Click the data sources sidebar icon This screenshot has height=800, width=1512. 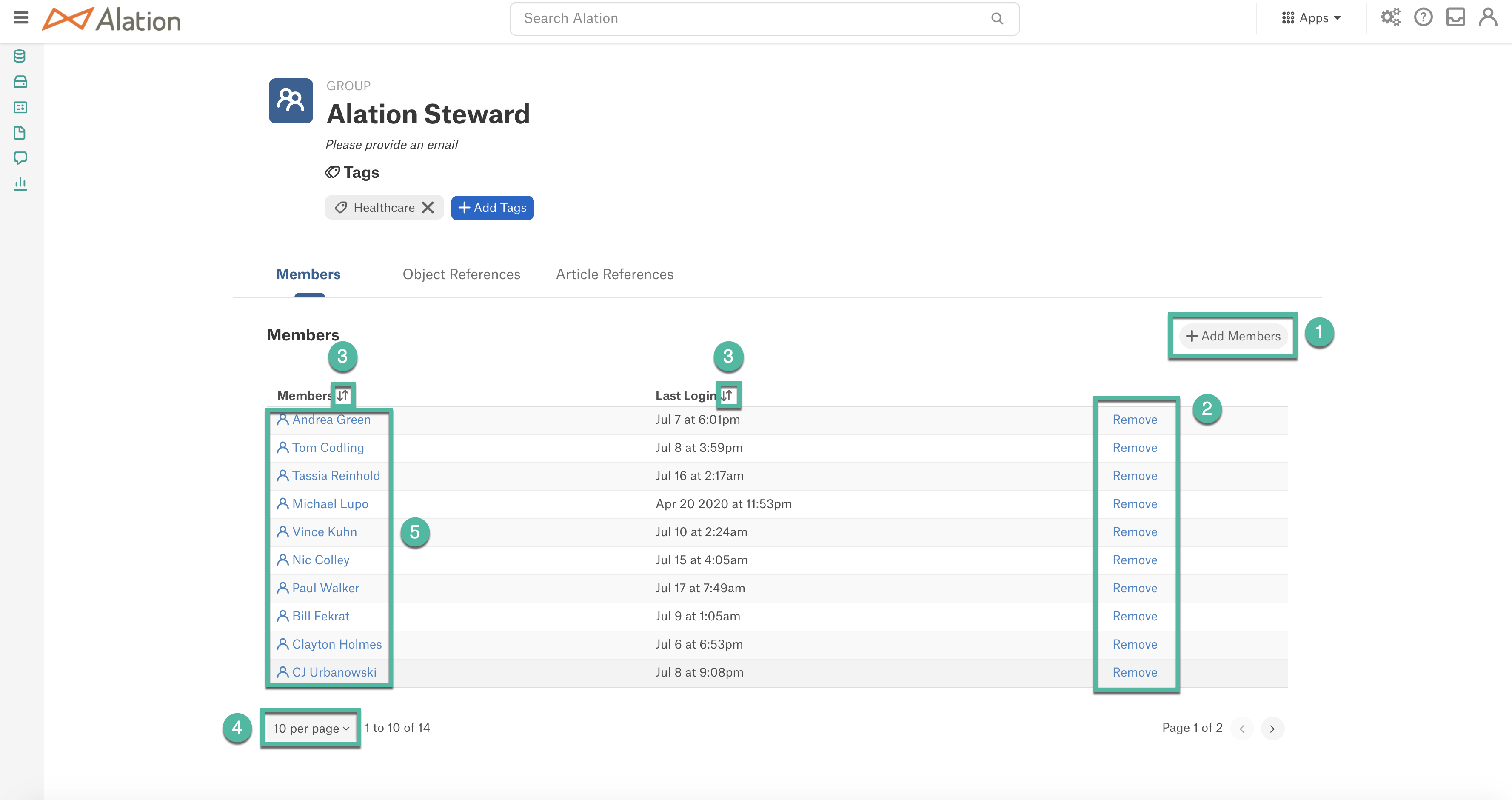point(20,56)
